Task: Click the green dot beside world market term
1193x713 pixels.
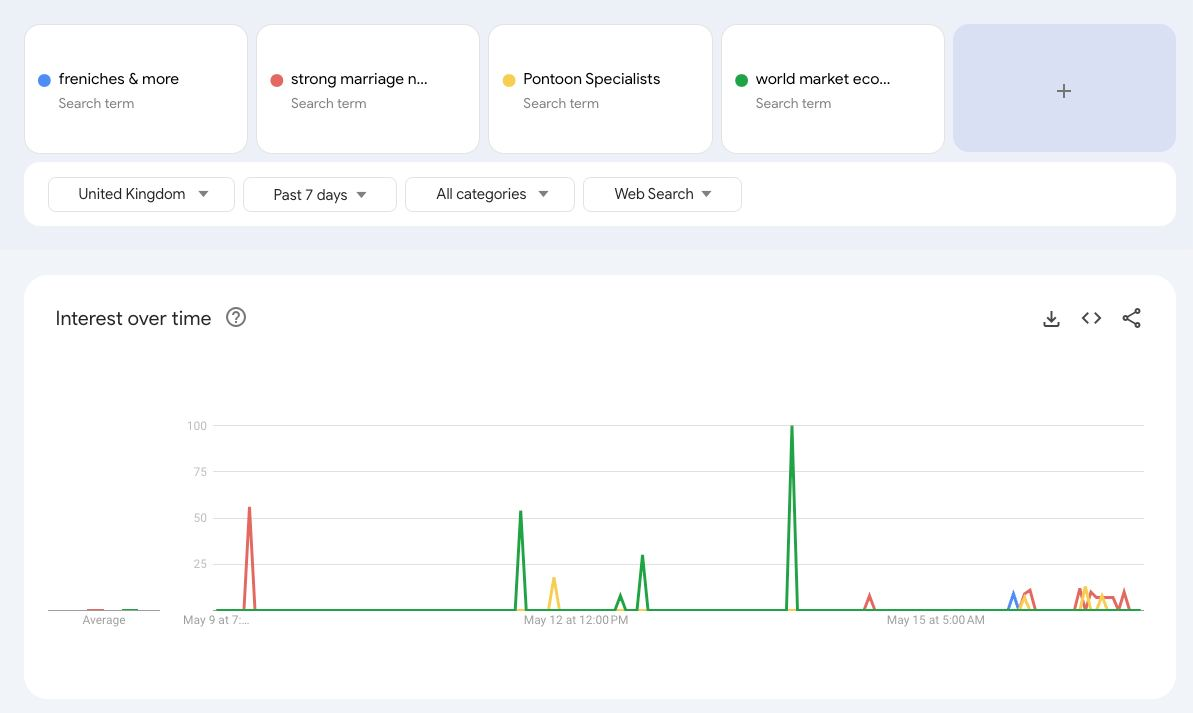Action: click(741, 80)
